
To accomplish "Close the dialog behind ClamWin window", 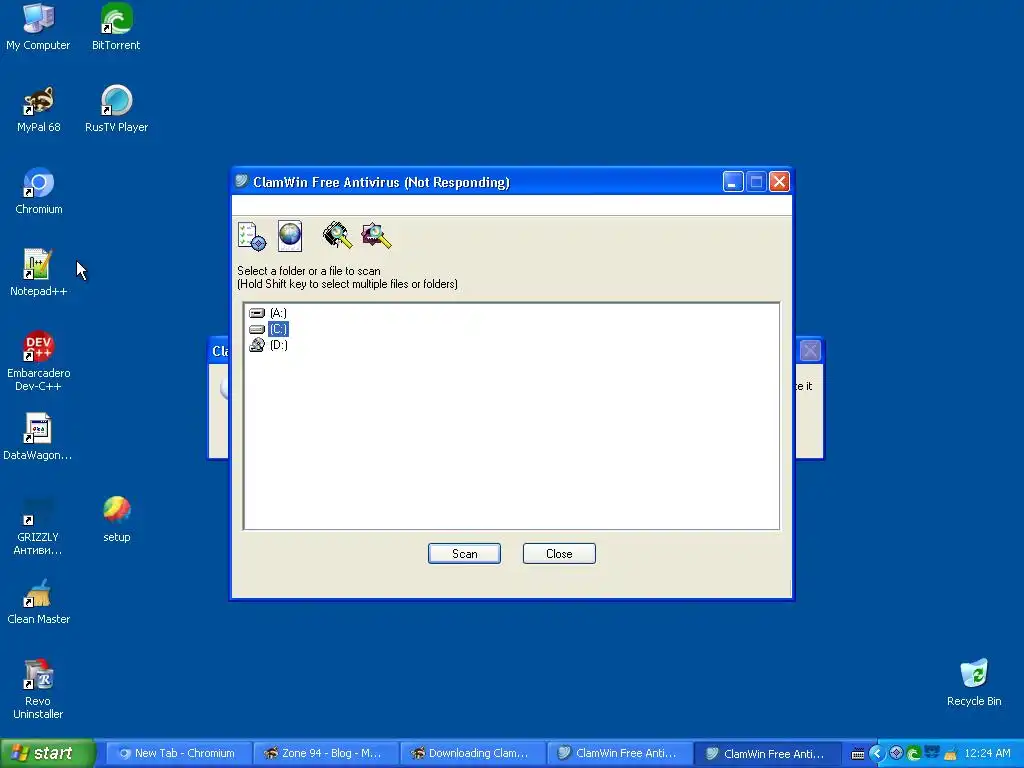I will click(x=810, y=351).
